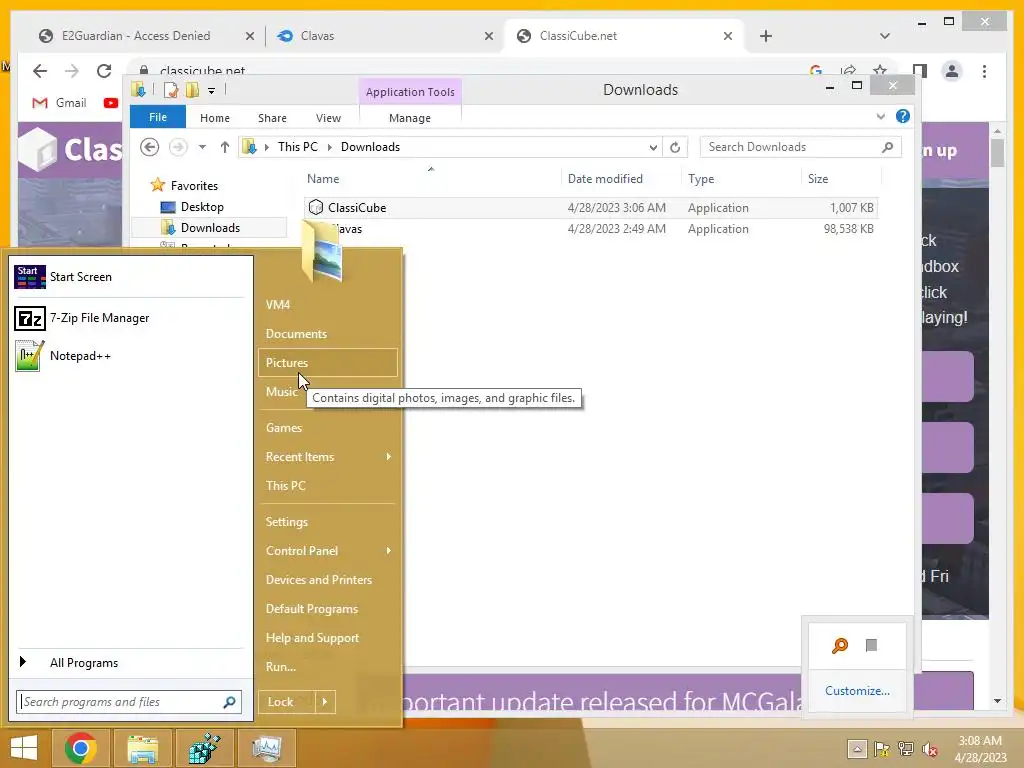Click the Action Center flag icon
Screen dimensions: 1024x768
coord(882,749)
